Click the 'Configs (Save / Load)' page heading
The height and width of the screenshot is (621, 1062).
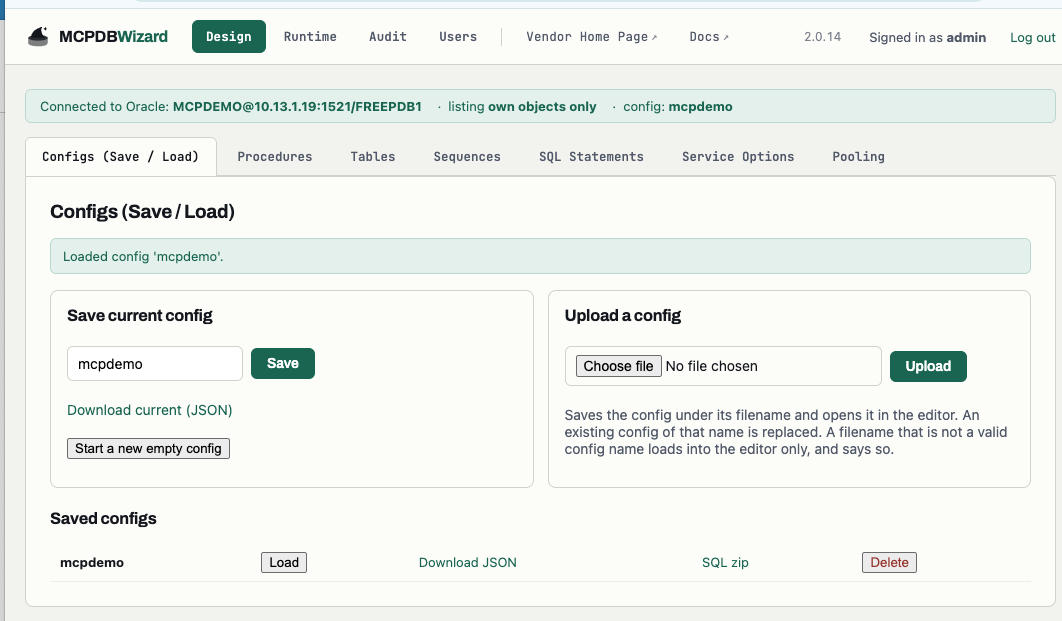pyautogui.click(x=142, y=211)
